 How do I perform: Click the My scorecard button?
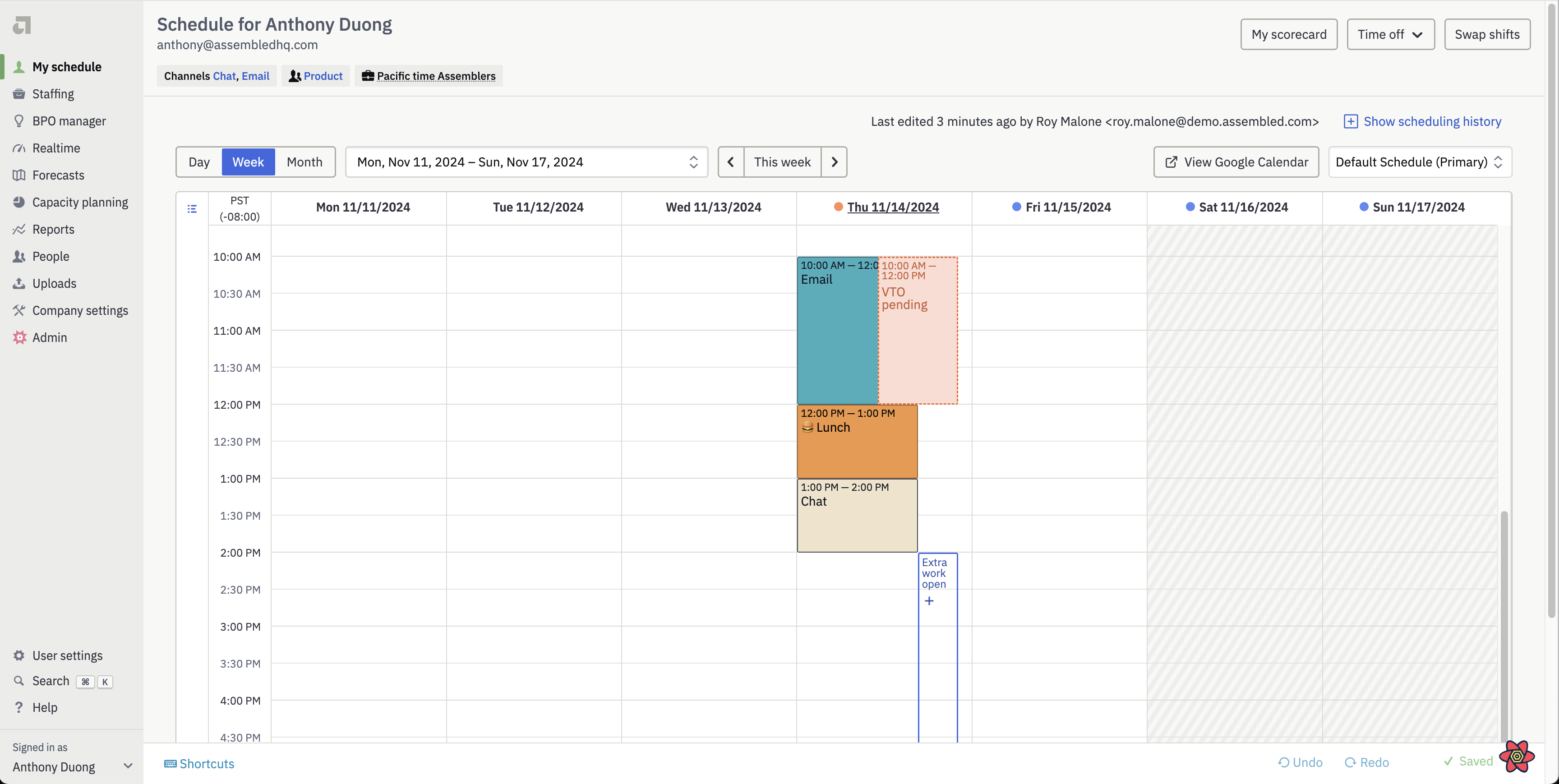click(x=1288, y=34)
